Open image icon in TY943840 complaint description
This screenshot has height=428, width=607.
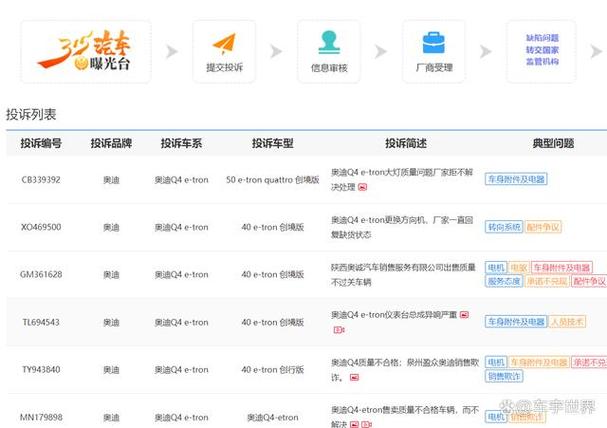click(354, 377)
